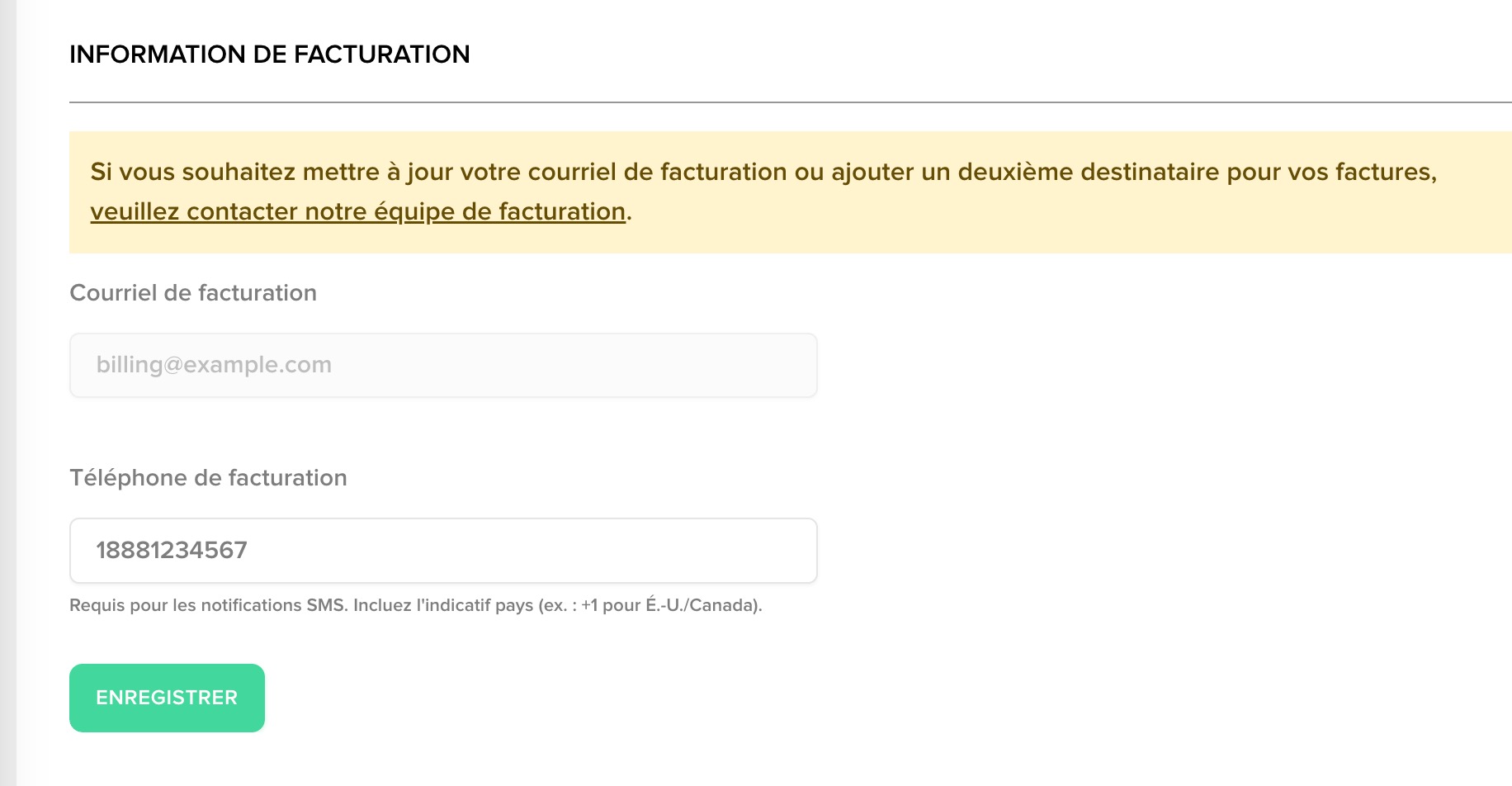Click the Courriel de facturation email field
Viewport: 1512px width, 786px height.
[x=443, y=365]
